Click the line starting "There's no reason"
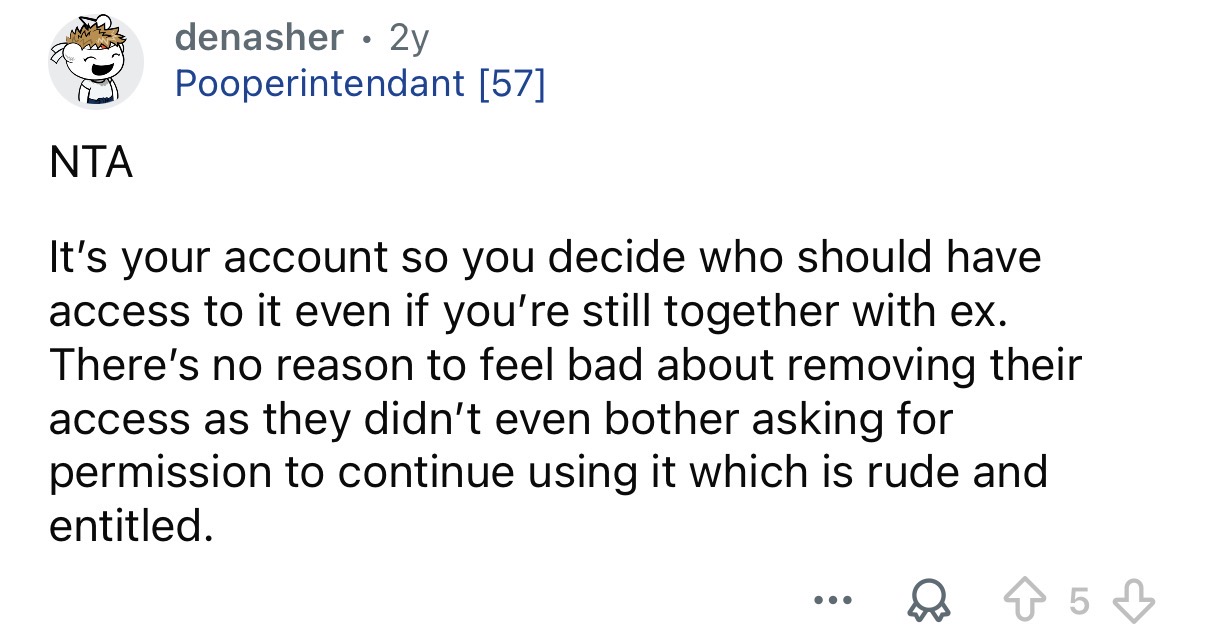Viewport: 1206px width, 634px height. (565, 364)
